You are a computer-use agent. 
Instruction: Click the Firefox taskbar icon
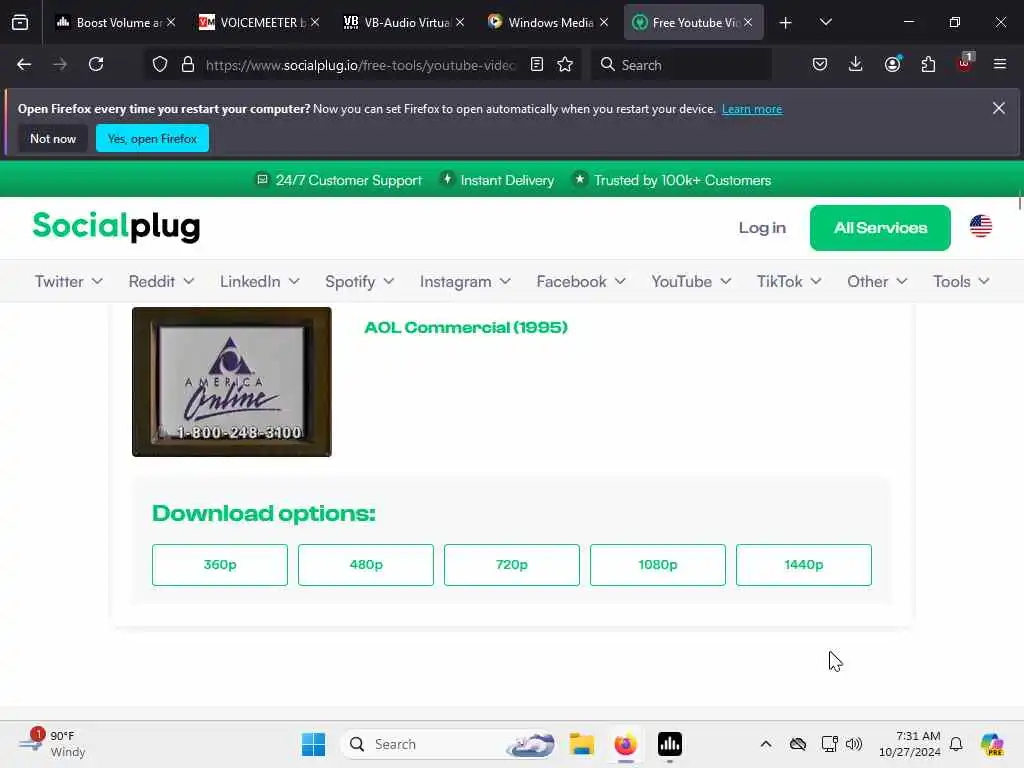pyautogui.click(x=626, y=744)
